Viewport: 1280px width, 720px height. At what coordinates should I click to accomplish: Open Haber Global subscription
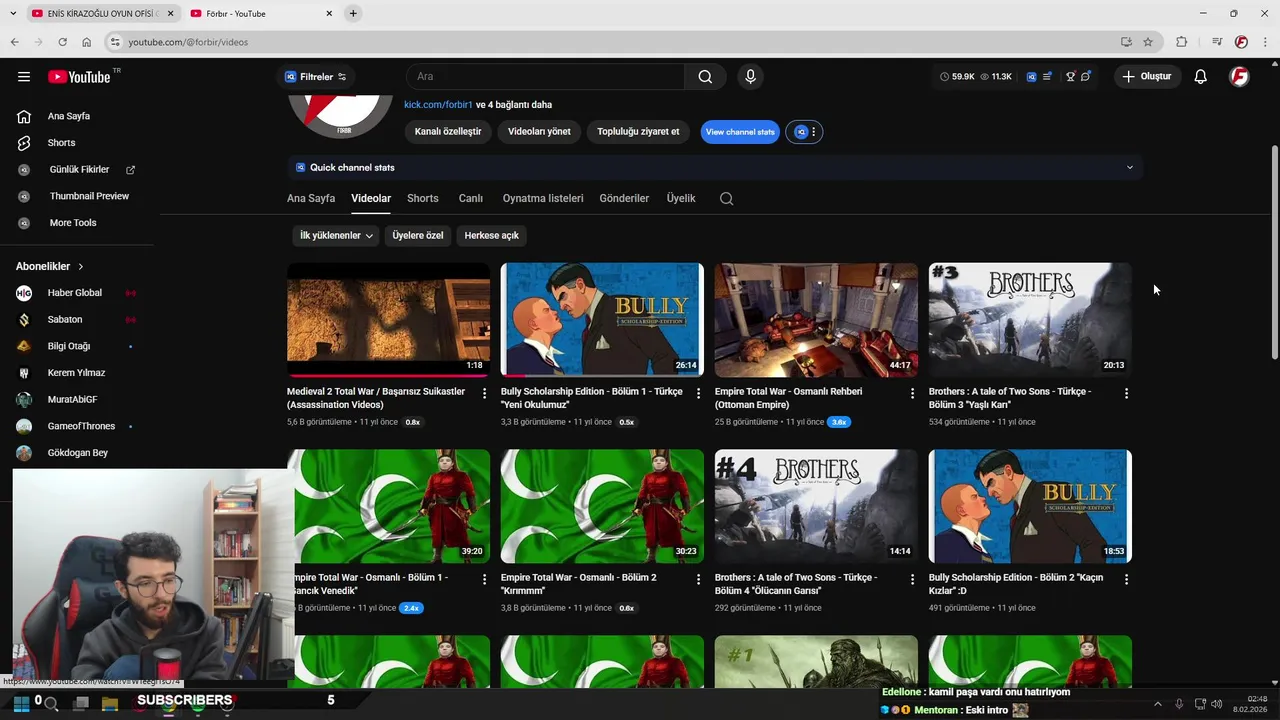coord(76,293)
